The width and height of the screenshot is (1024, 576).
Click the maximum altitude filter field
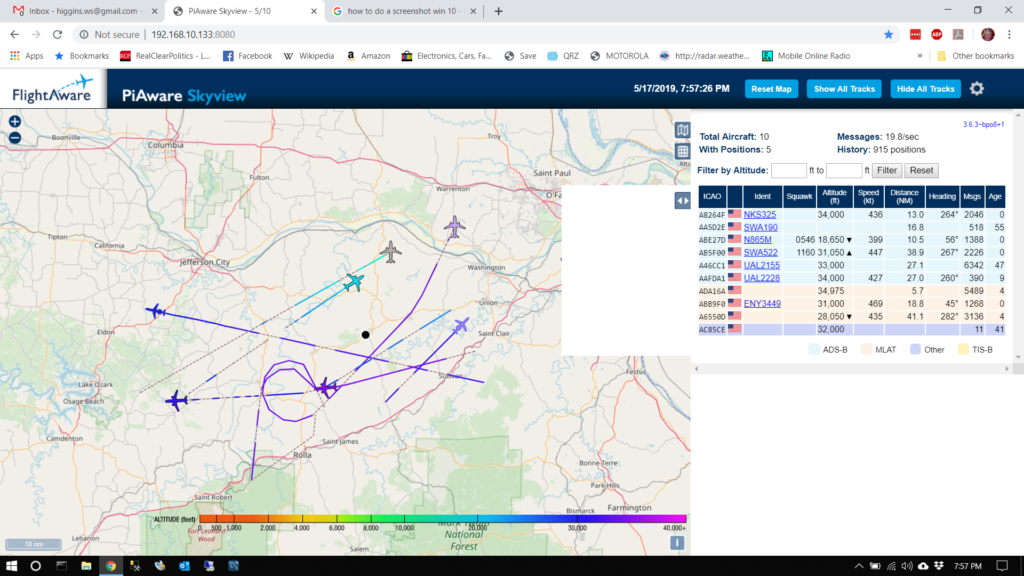(844, 170)
